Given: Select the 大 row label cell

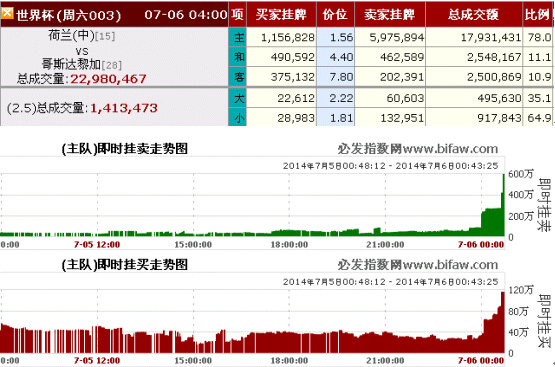Looking at the screenshot, I should [x=238, y=98].
